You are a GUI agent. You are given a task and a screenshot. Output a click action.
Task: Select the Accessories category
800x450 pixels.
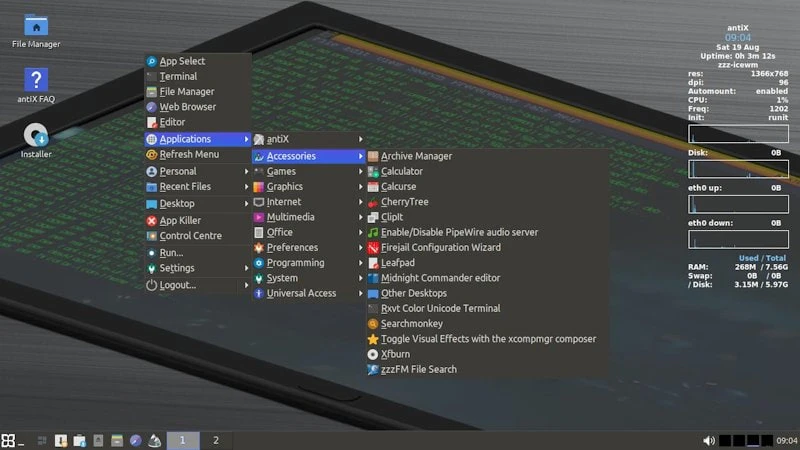(309, 156)
